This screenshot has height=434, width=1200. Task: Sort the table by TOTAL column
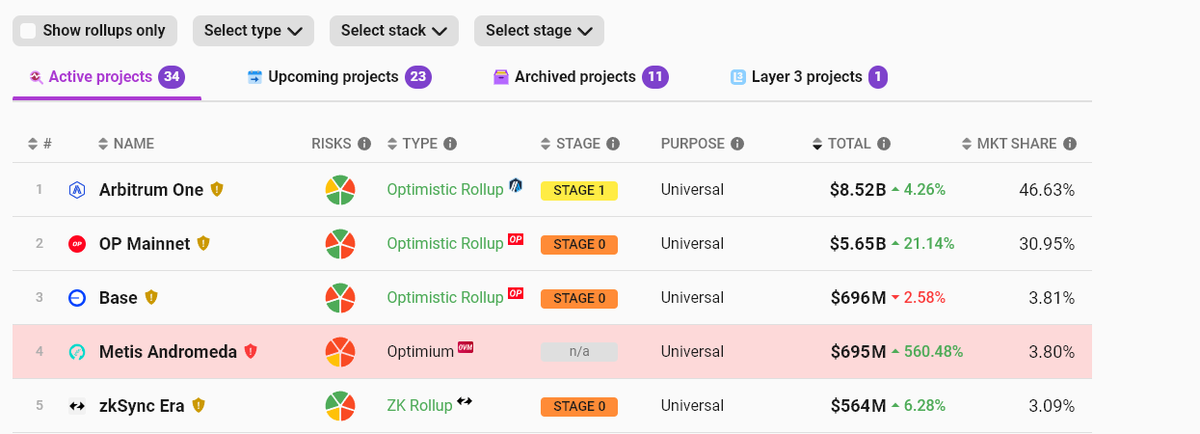click(842, 144)
